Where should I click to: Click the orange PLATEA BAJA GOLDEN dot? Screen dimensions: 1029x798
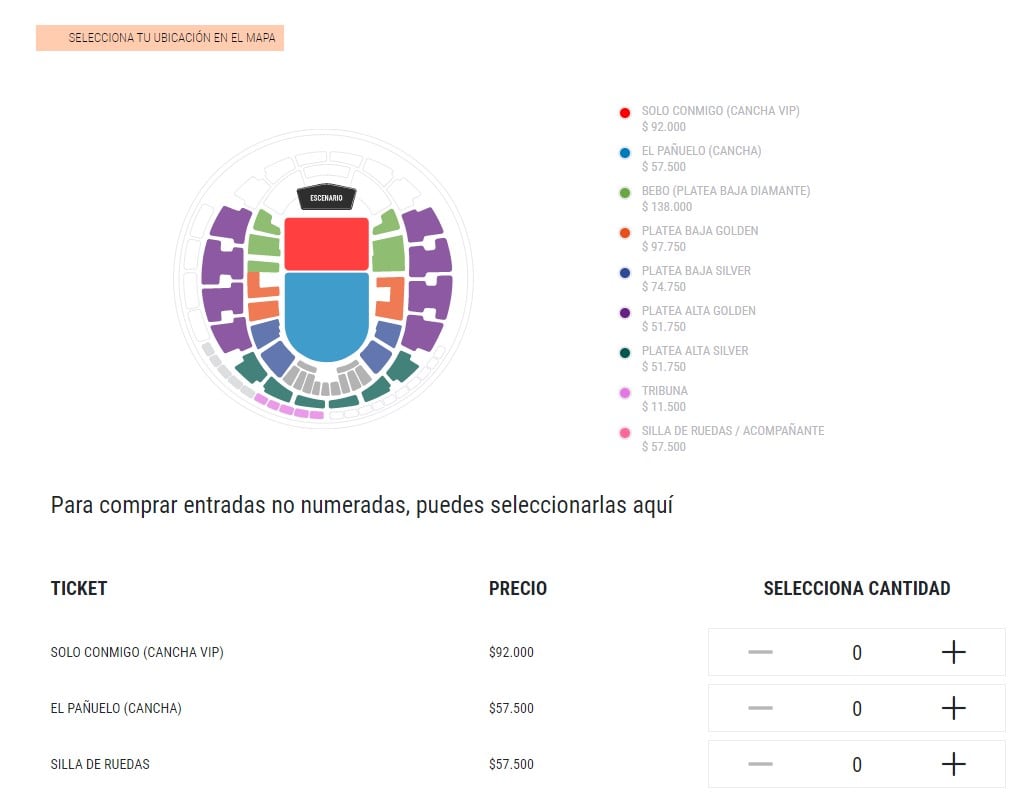(626, 232)
